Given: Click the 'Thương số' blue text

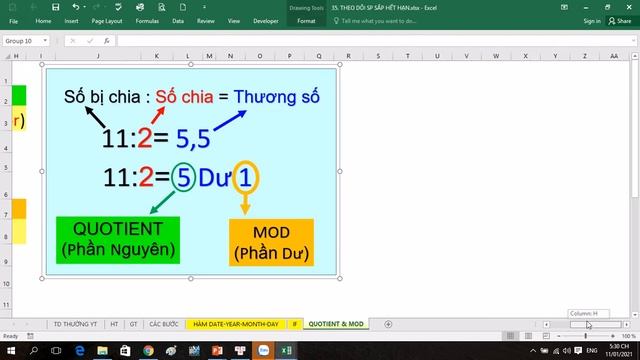Looking at the screenshot, I should pos(276,97).
